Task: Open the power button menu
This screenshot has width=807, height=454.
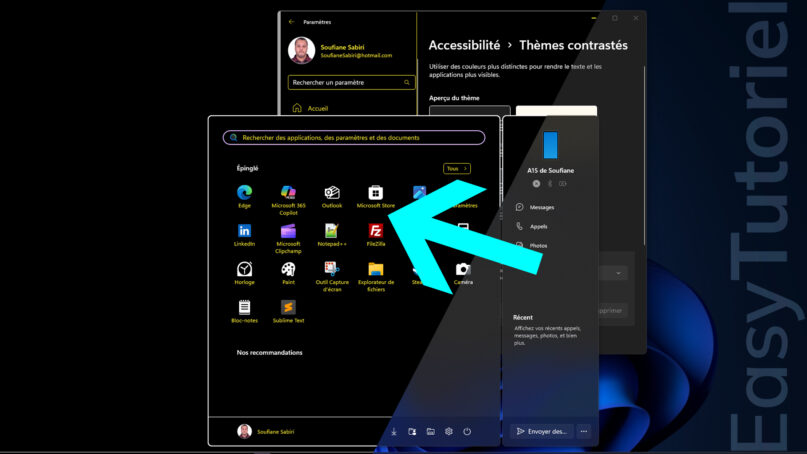Action: tap(467, 431)
